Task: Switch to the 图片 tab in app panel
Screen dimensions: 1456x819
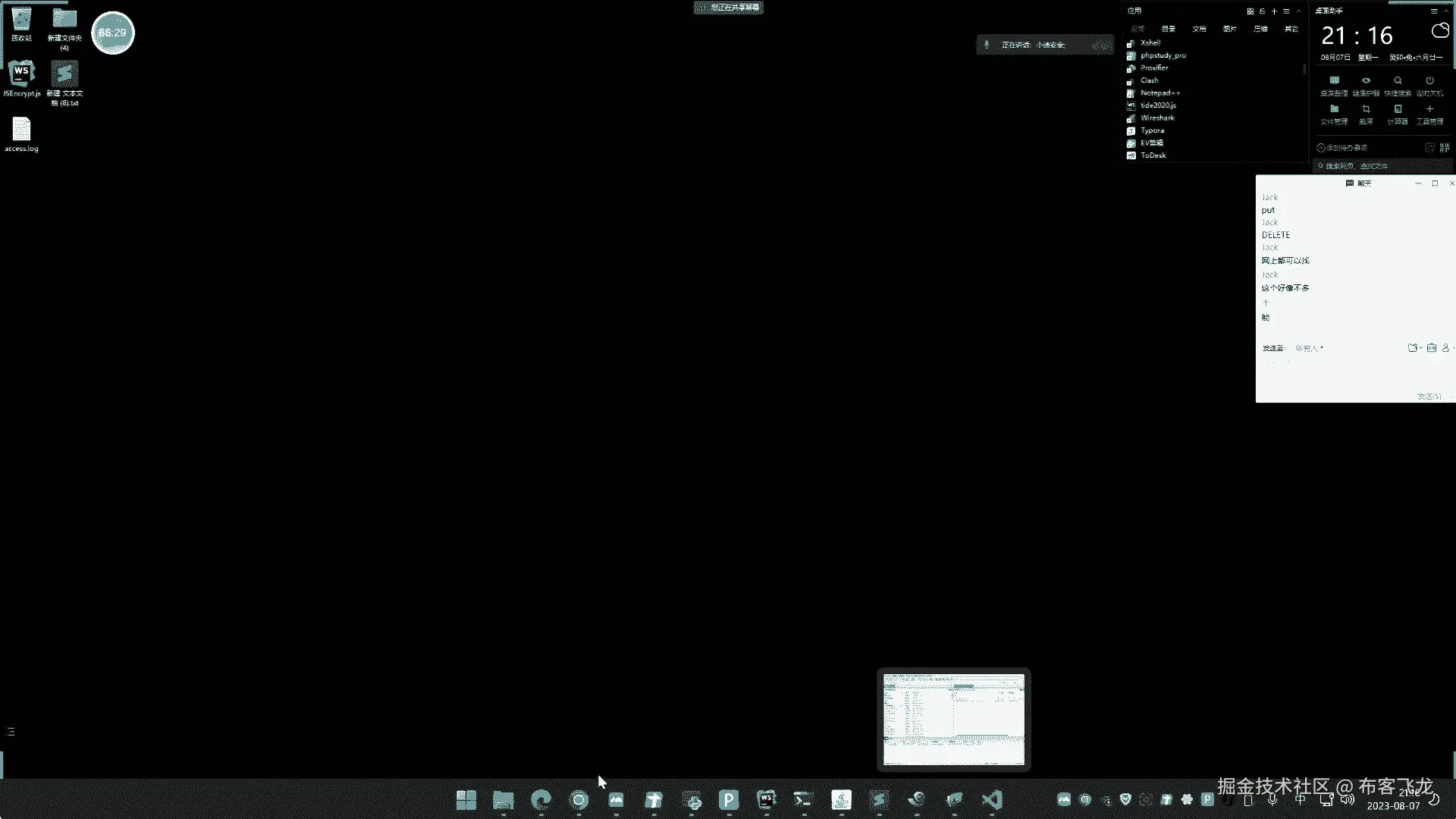Action: 1230,29
